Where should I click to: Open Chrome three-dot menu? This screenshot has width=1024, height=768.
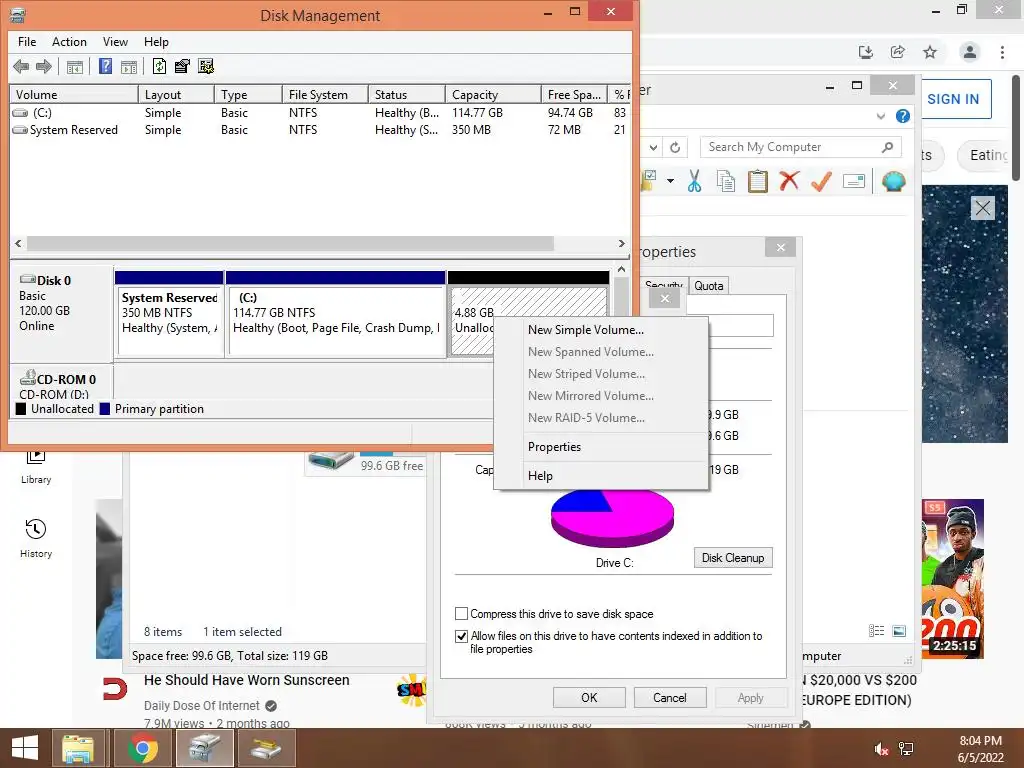click(x=1002, y=52)
